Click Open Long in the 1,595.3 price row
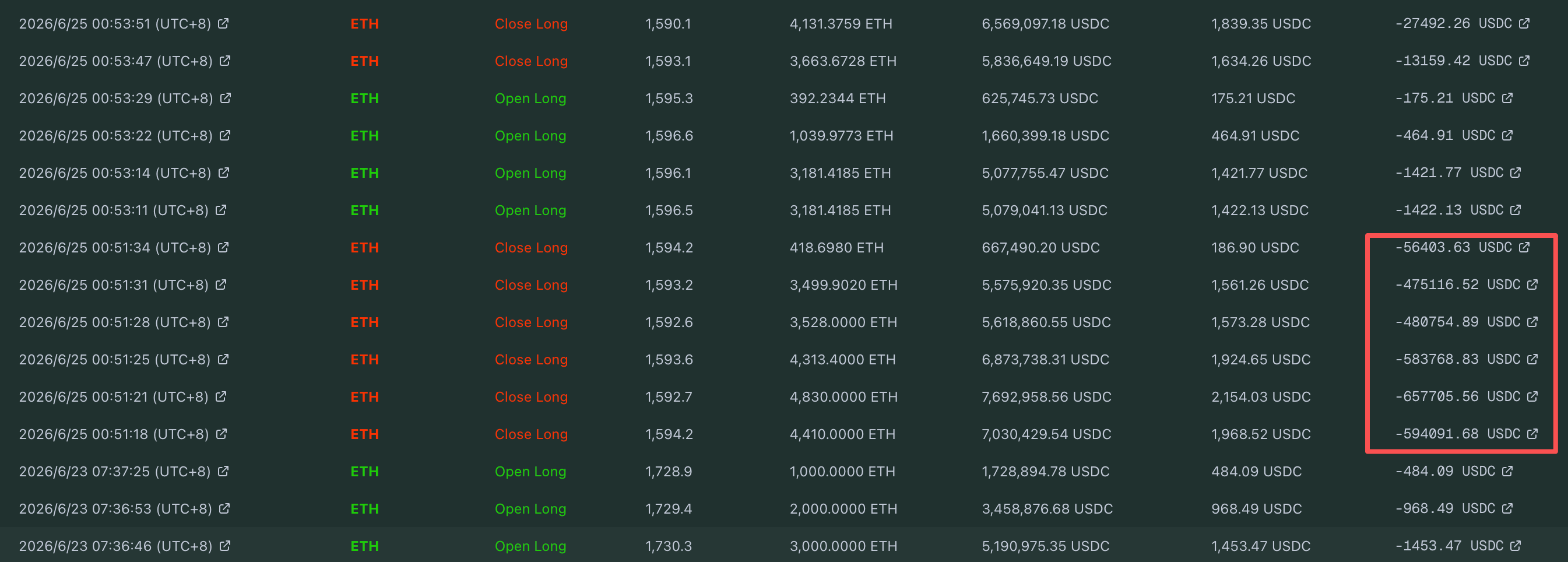The height and width of the screenshot is (562, 1568). (x=531, y=99)
